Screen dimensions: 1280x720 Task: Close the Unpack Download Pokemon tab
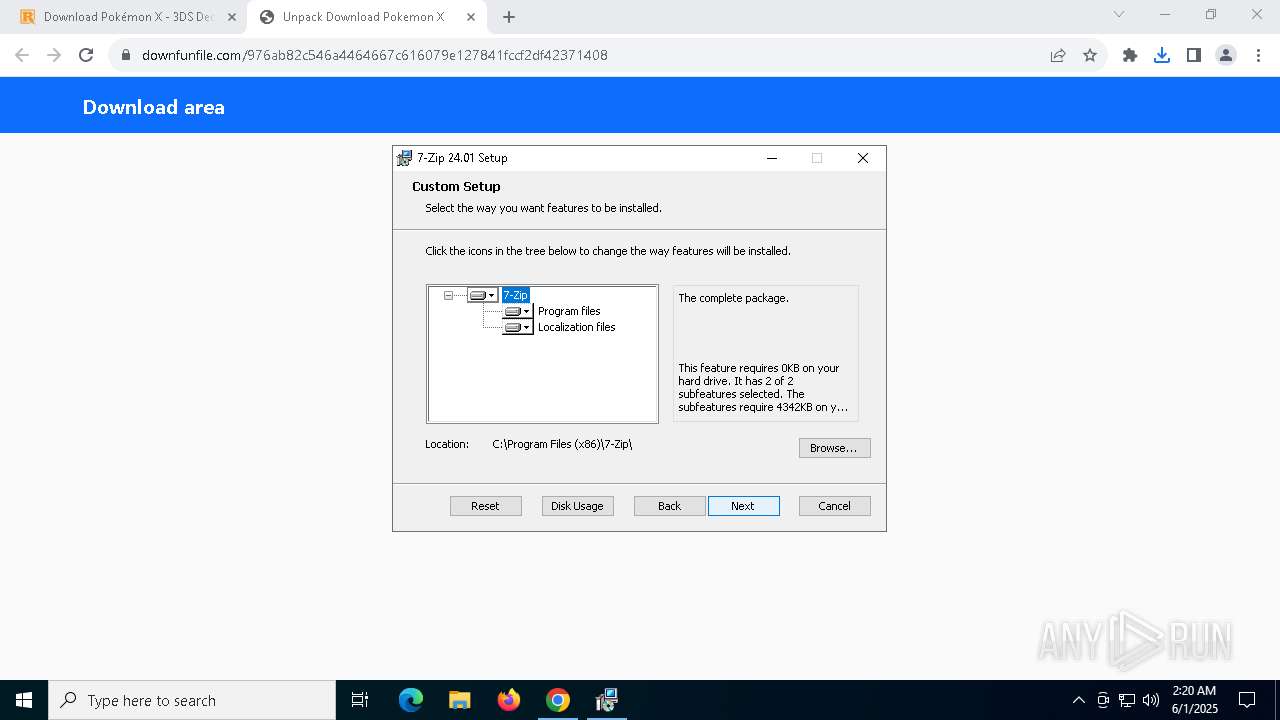tap(469, 17)
